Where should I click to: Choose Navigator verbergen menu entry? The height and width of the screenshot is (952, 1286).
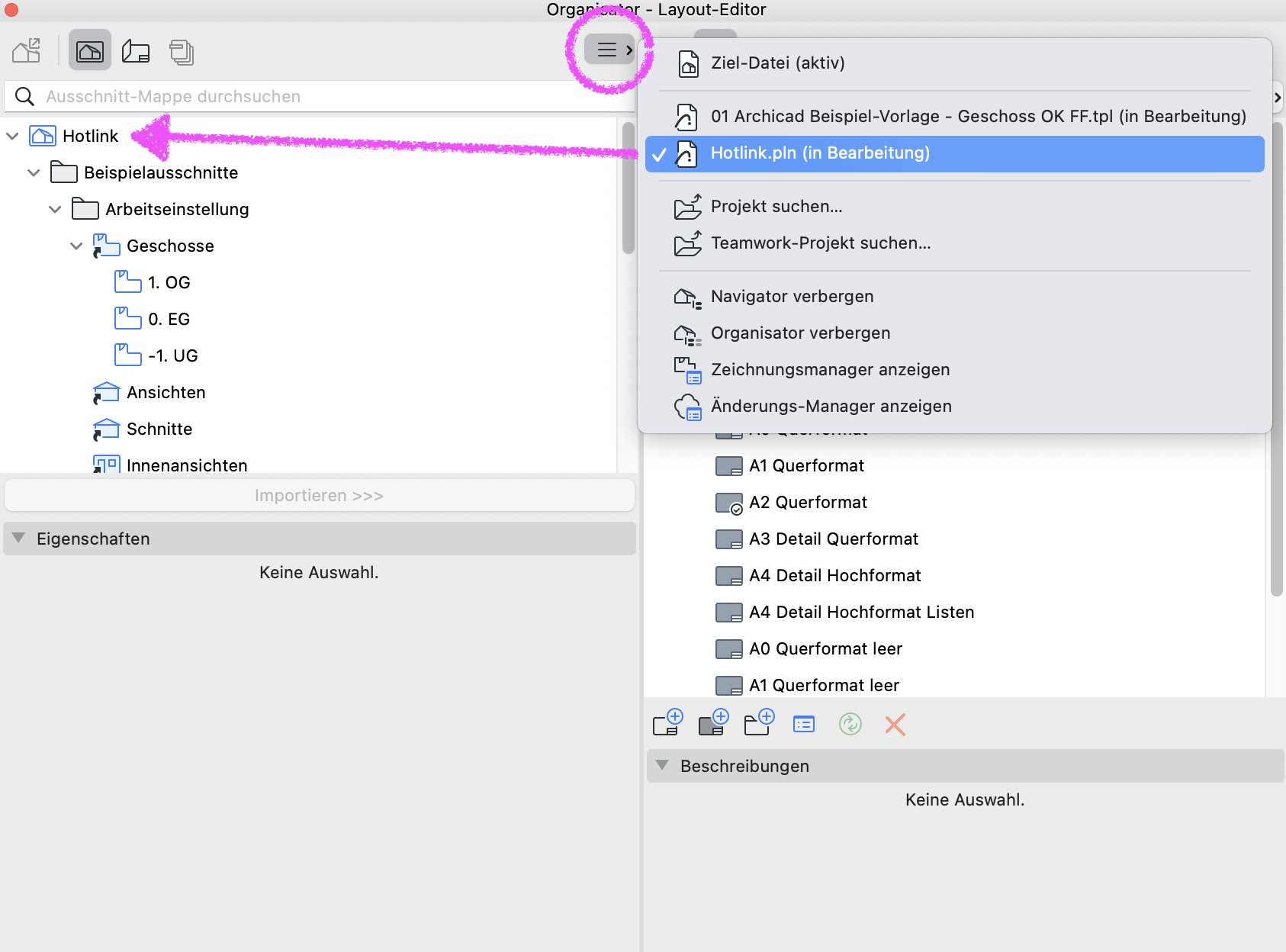955,297
